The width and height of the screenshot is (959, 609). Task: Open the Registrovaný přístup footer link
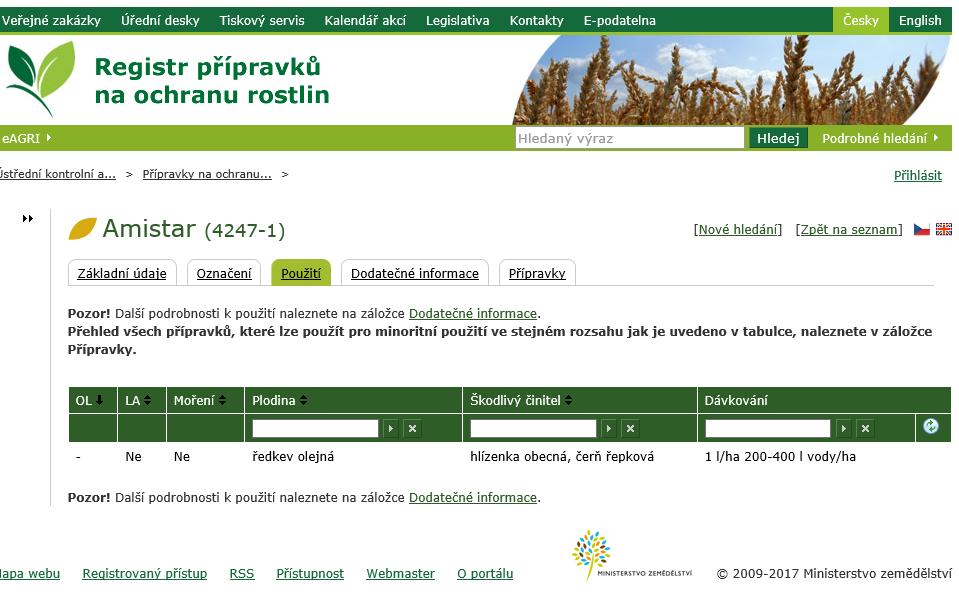(144, 574)
